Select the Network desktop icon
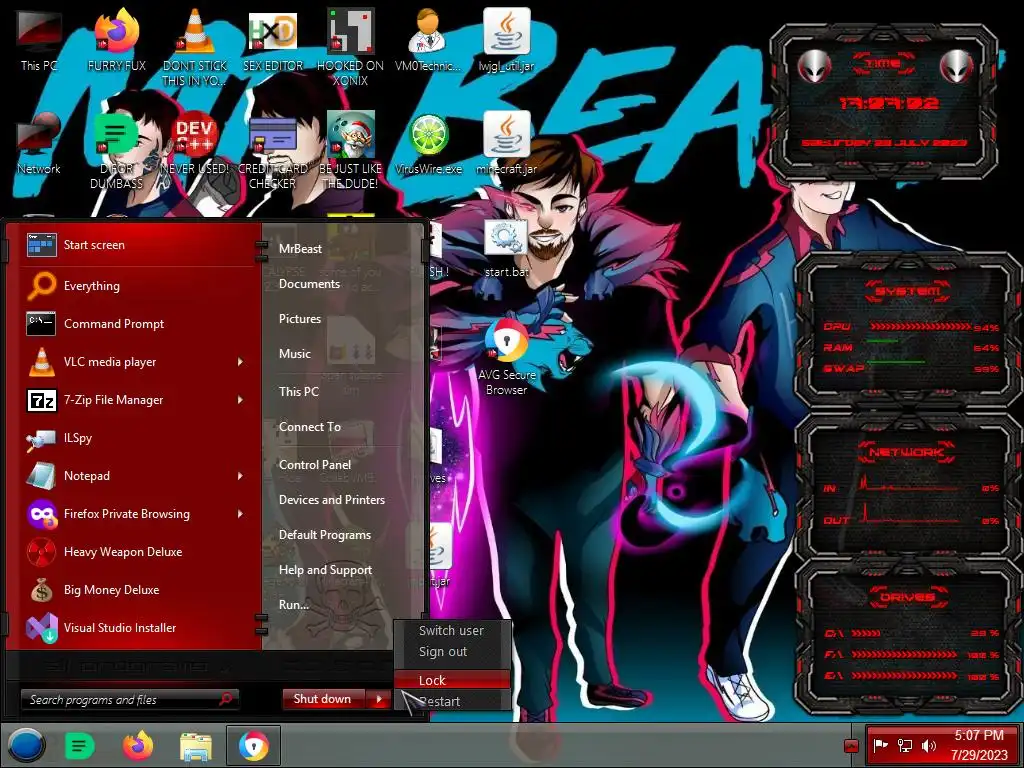Screen dimensions: 1024x768 pos(39,142)
